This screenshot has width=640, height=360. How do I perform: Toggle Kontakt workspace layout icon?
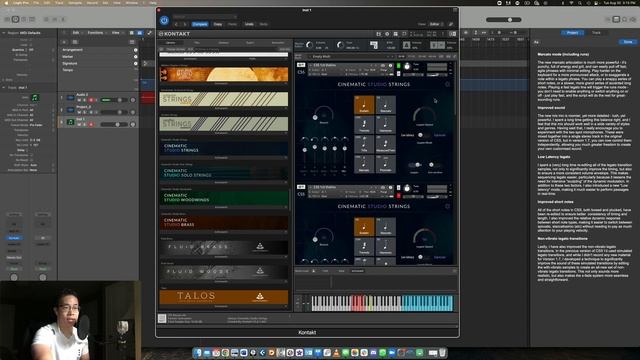click(x=396, y=34)
